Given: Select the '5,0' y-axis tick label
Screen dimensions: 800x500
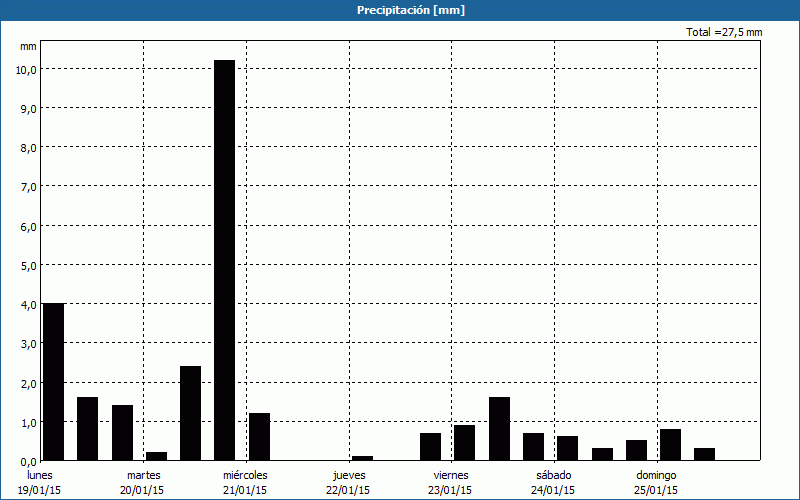Looking at the screenshot, I should pyautogui.click(x=27, y=265).
